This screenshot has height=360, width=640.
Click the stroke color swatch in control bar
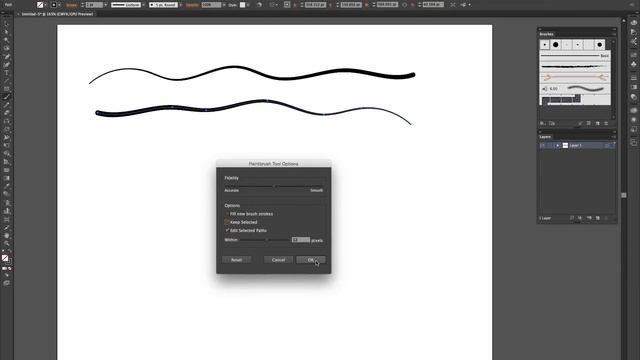pyautogui.click(x=53, y=5)
